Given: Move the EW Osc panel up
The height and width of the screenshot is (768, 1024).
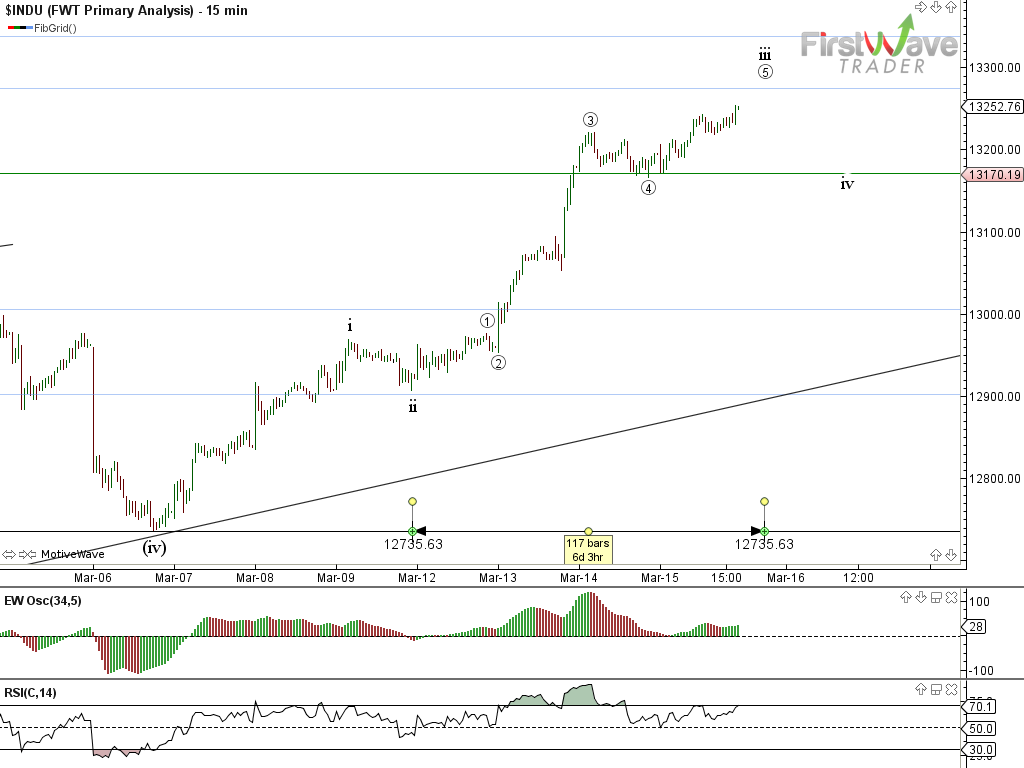Looking at the screenshot, I should click(905, 597).
